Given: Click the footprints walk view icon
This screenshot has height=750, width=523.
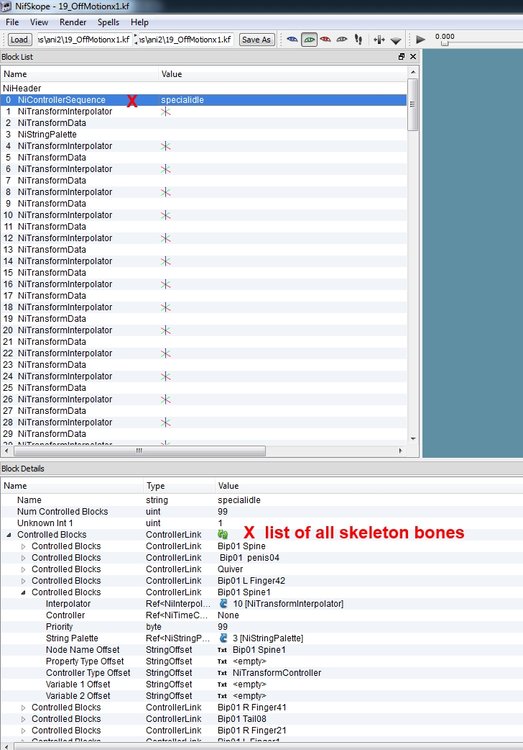Looking at the screenshot, I should [x=358, y=40].
